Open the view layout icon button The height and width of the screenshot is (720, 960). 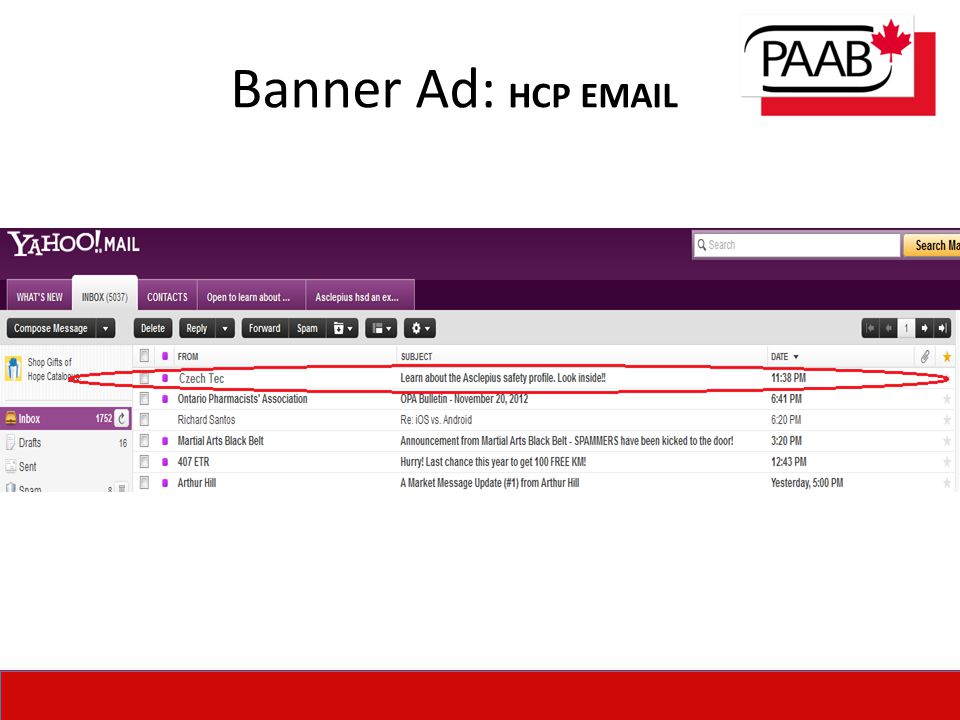pos(381,329)
